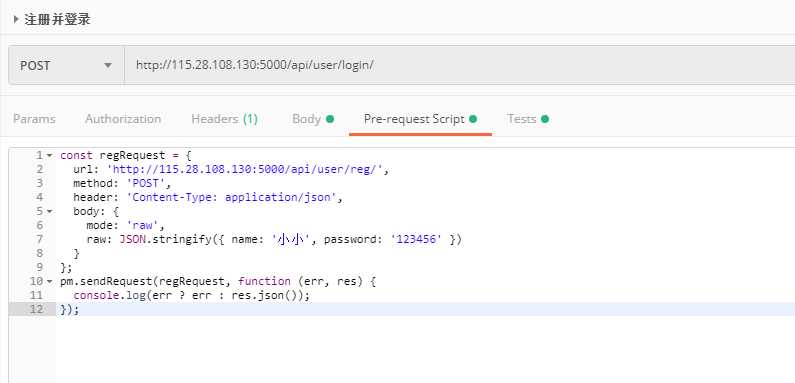The image size is (795, 383).
Task: Switch to the Params tab
Action: (x=34, y=119)
